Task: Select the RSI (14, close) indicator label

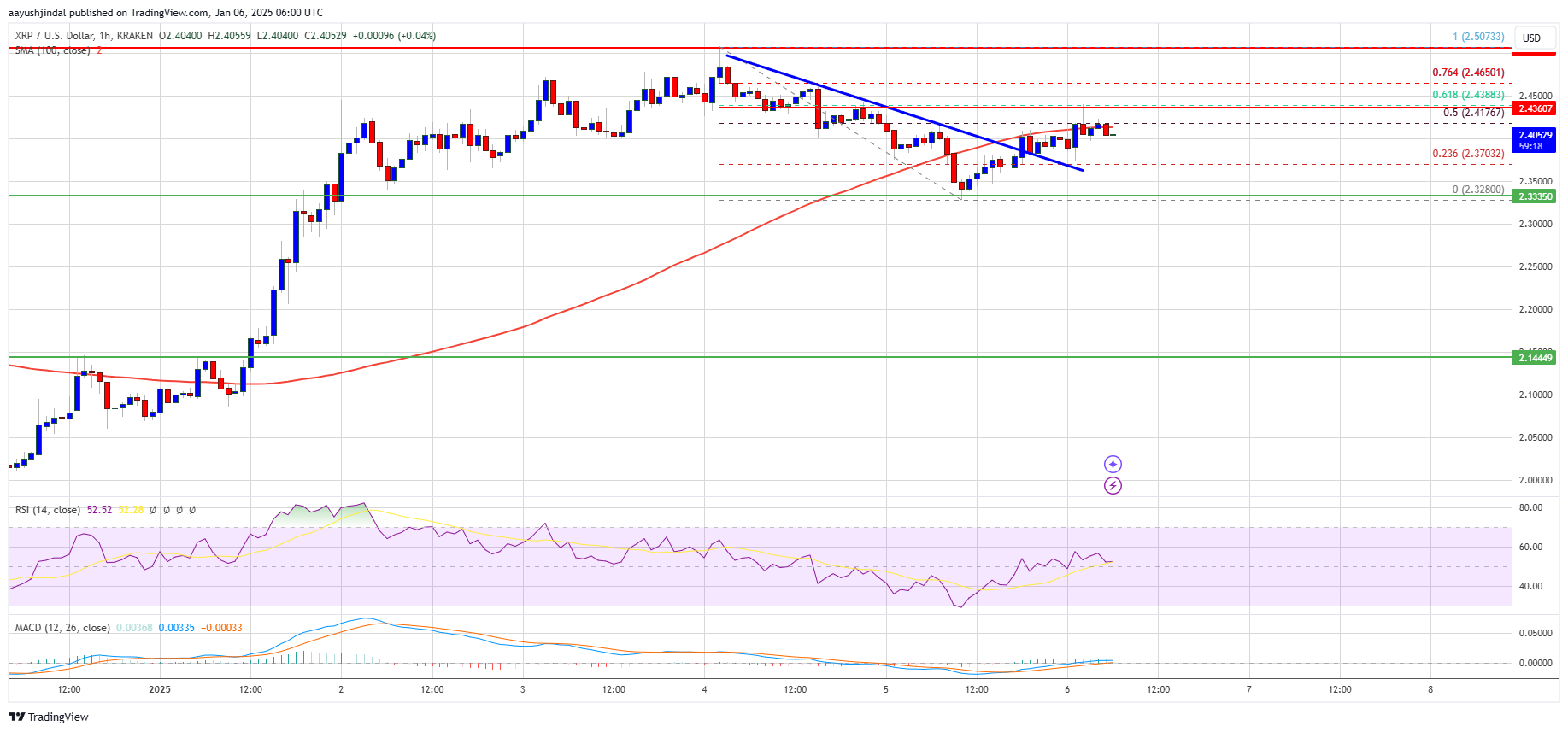Action: (x=48, y=510)
